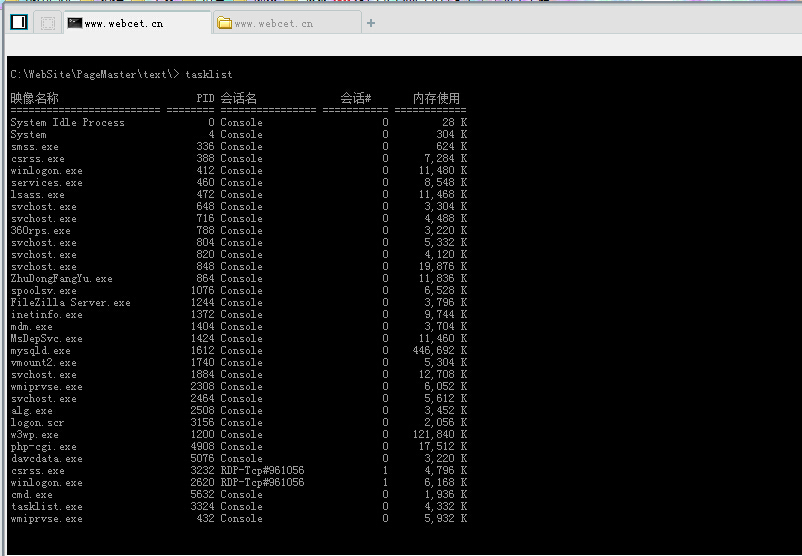Select the ZhuDongFangYu.exe process name
802x556 pixels.
coord(61,279)
